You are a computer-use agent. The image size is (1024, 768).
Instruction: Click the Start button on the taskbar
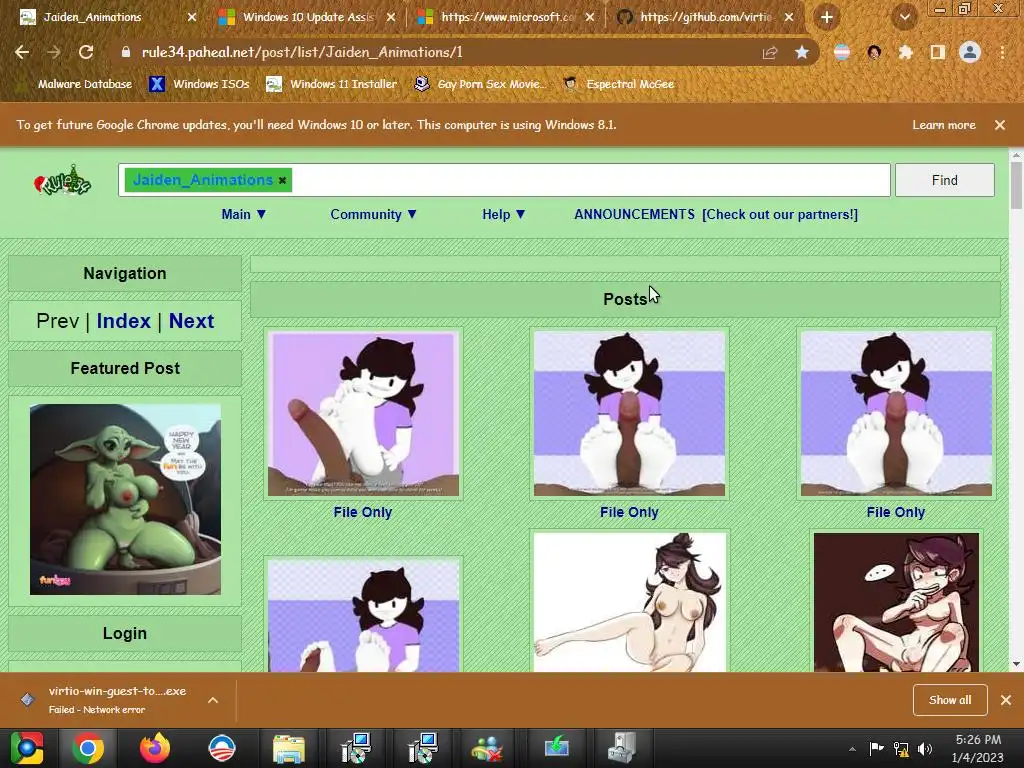pyautogui.click(x=26, y=748)
